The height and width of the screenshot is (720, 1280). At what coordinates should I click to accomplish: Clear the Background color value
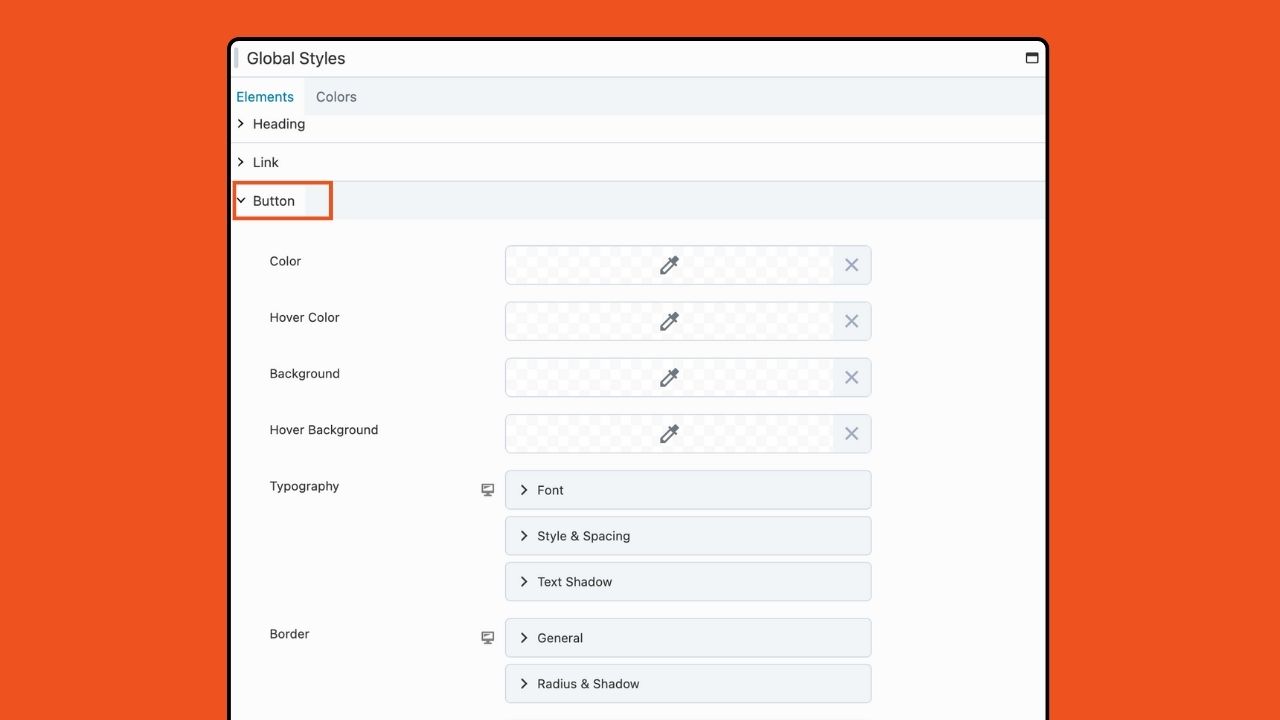(x=851, y=378)
